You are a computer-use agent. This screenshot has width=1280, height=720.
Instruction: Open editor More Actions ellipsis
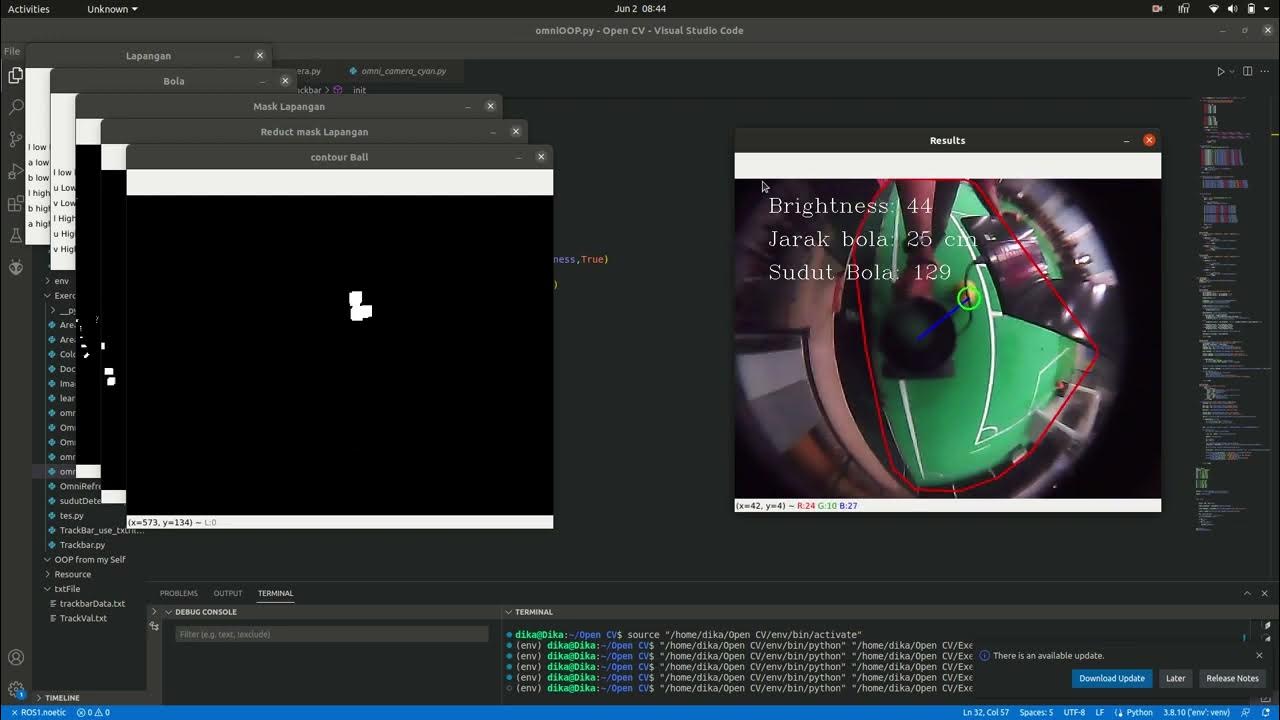click(x=1265, y=71)
